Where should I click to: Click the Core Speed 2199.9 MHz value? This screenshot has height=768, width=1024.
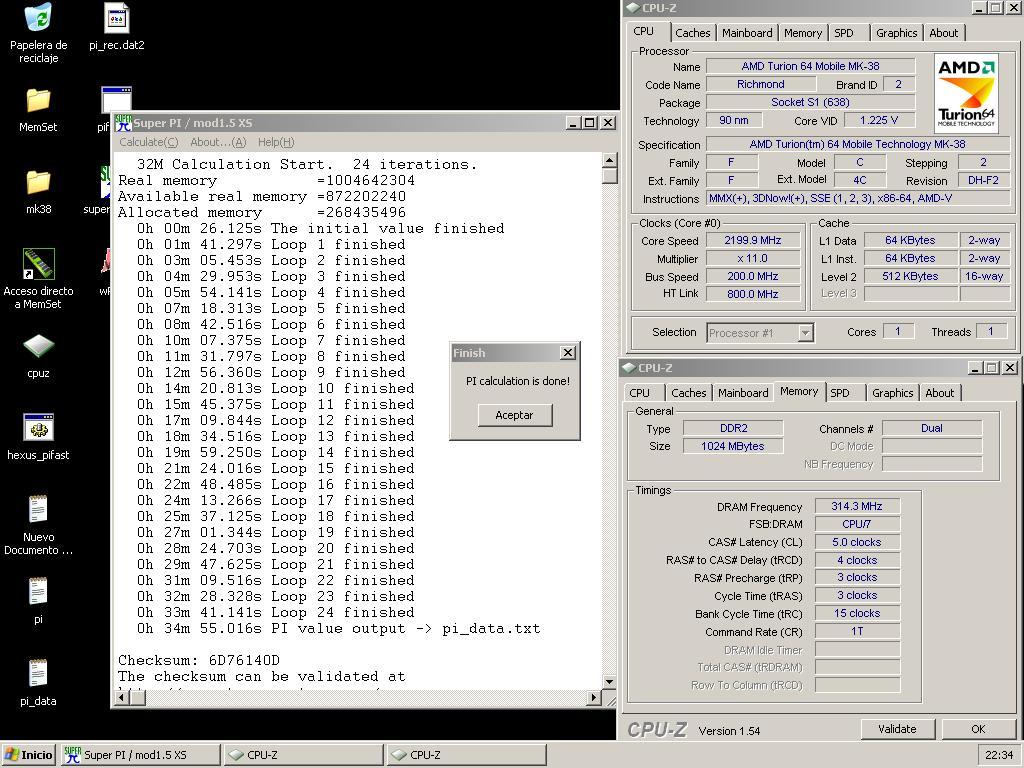click(753, 240)
